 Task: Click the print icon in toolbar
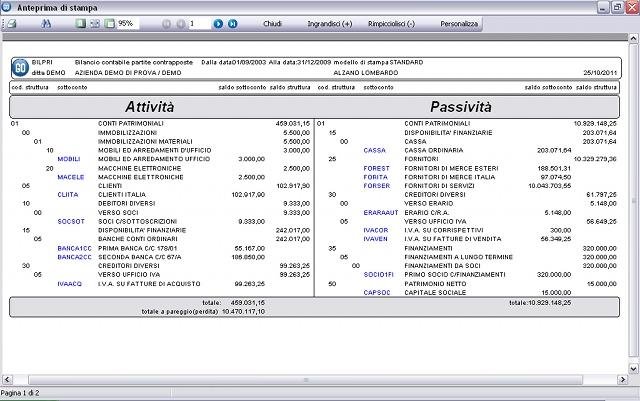click(12, 24)
